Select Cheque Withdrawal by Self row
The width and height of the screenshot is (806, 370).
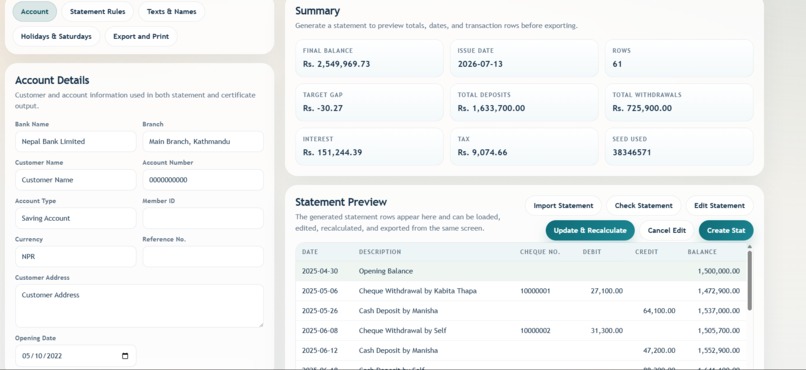tap(521, 330)
